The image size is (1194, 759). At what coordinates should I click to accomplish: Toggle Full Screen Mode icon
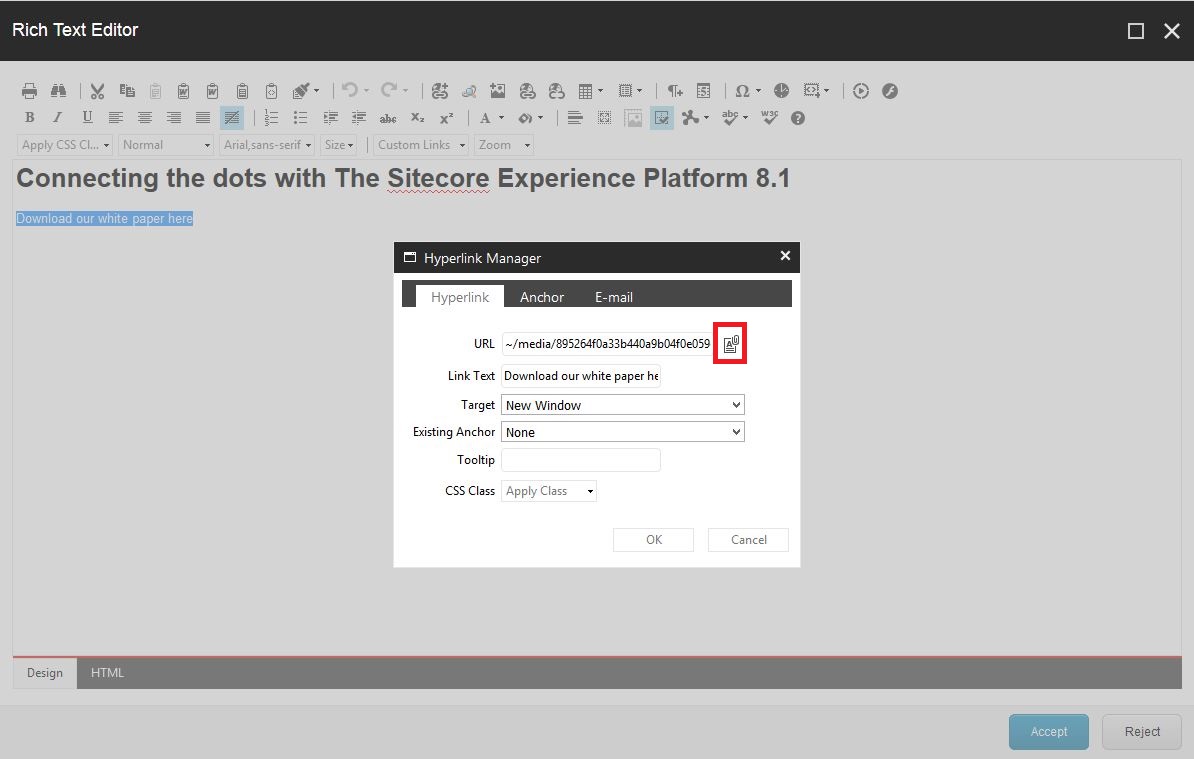point(604,118)
